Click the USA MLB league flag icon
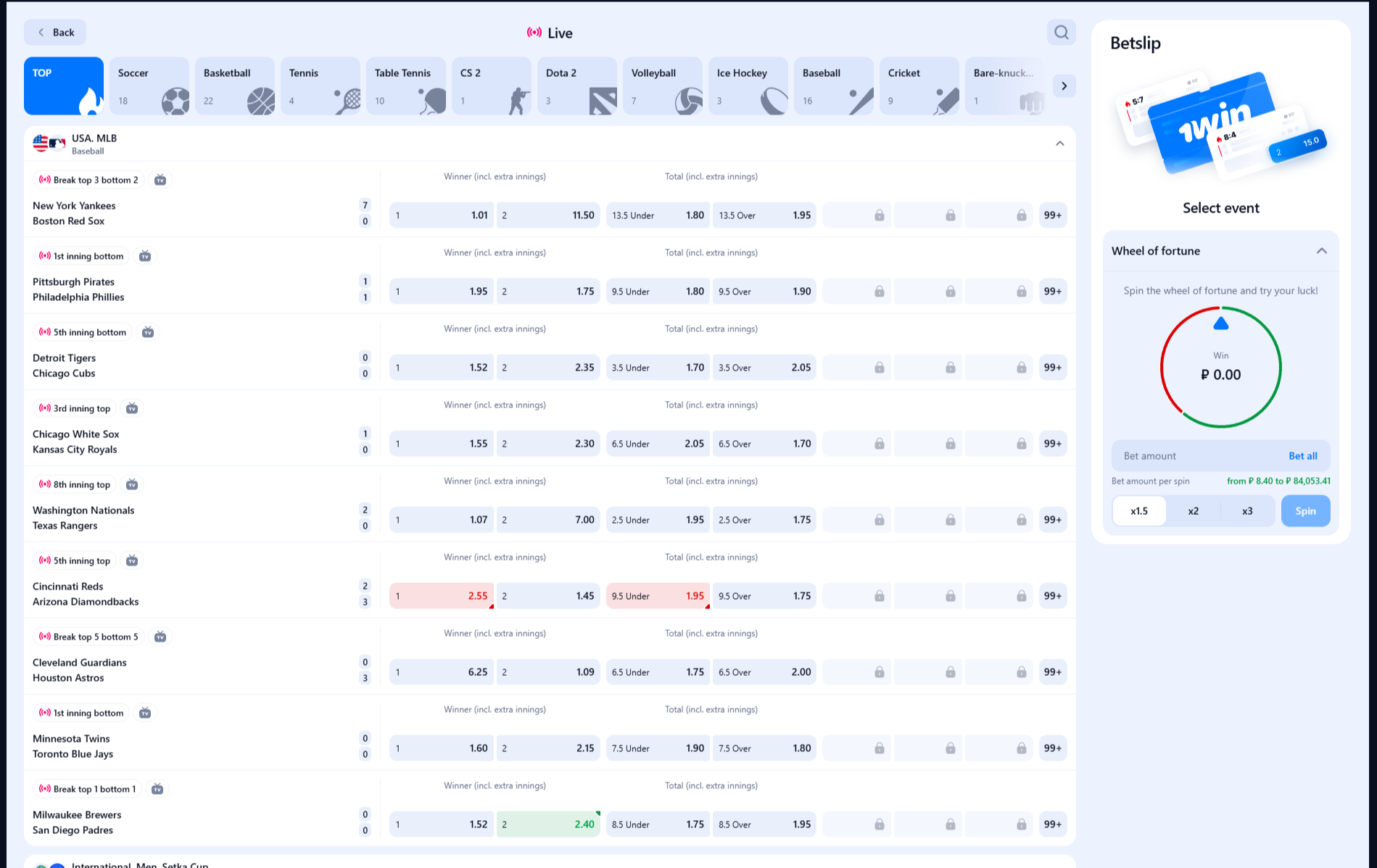The height and width of the screenshot is (868, 1377). point(49,144)
